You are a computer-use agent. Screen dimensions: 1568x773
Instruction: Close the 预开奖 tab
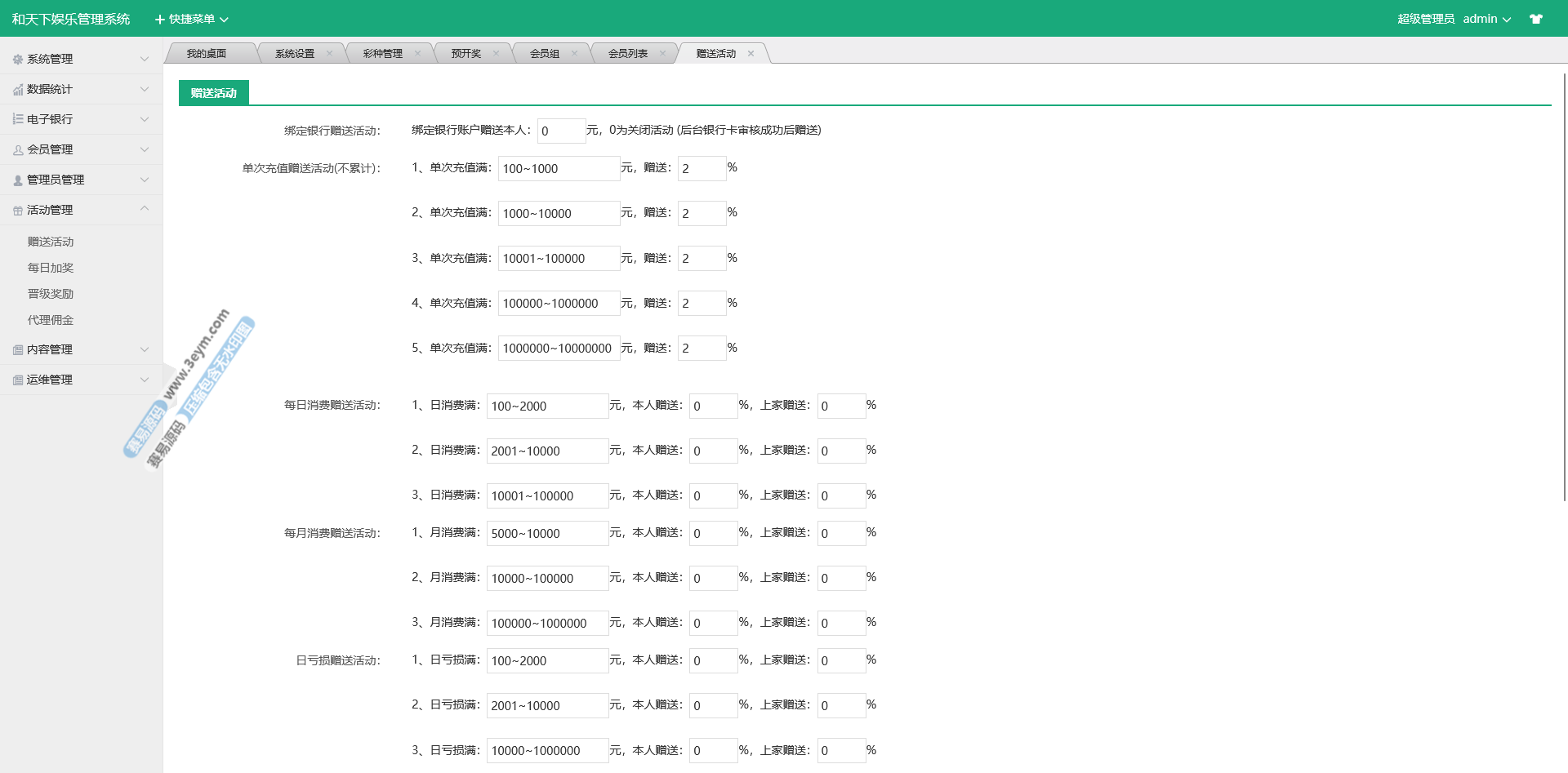496,54
